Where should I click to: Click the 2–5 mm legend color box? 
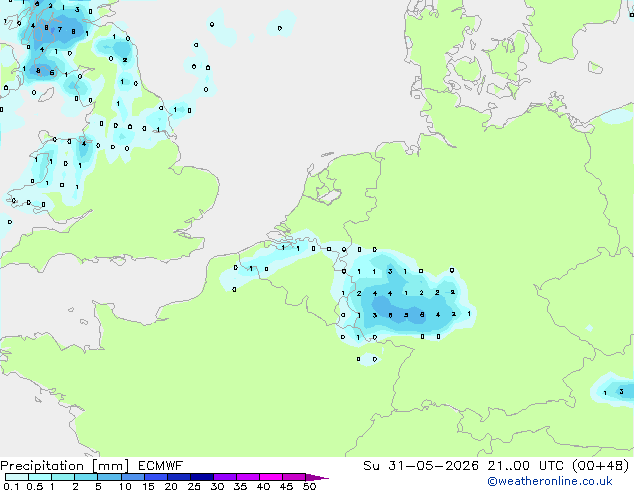point(86,477)
